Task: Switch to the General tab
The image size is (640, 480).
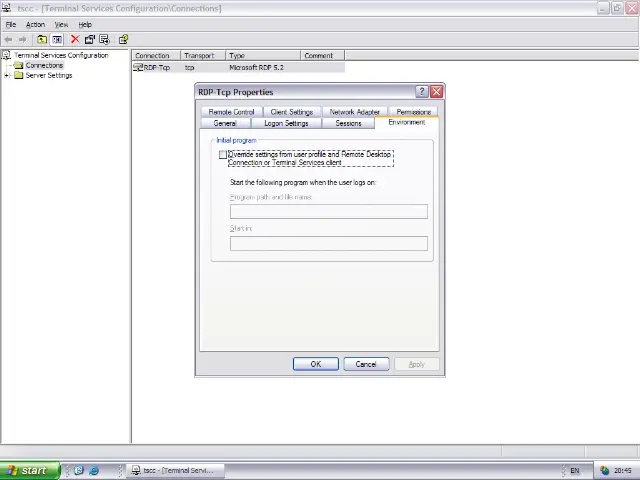Action: point(225,123)
